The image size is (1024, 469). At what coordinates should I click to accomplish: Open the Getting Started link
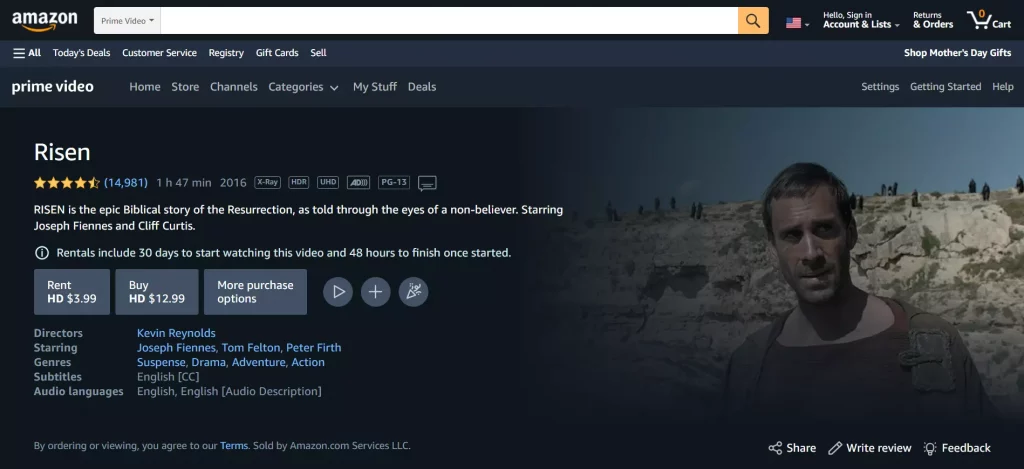coord(946,87)
